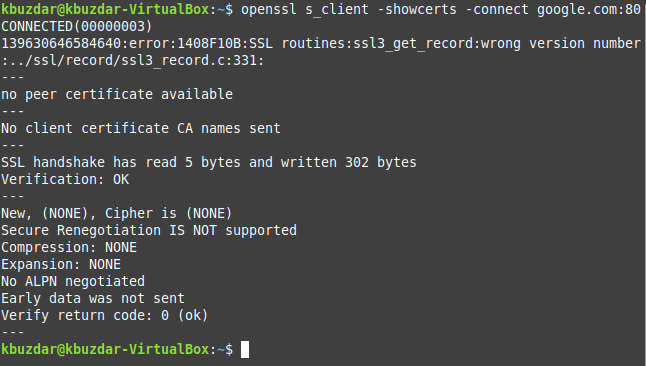Click the s_client subcommand in command line
This screenshot has width=646, height=366.
pyautogui.click(x=337, y=9)
